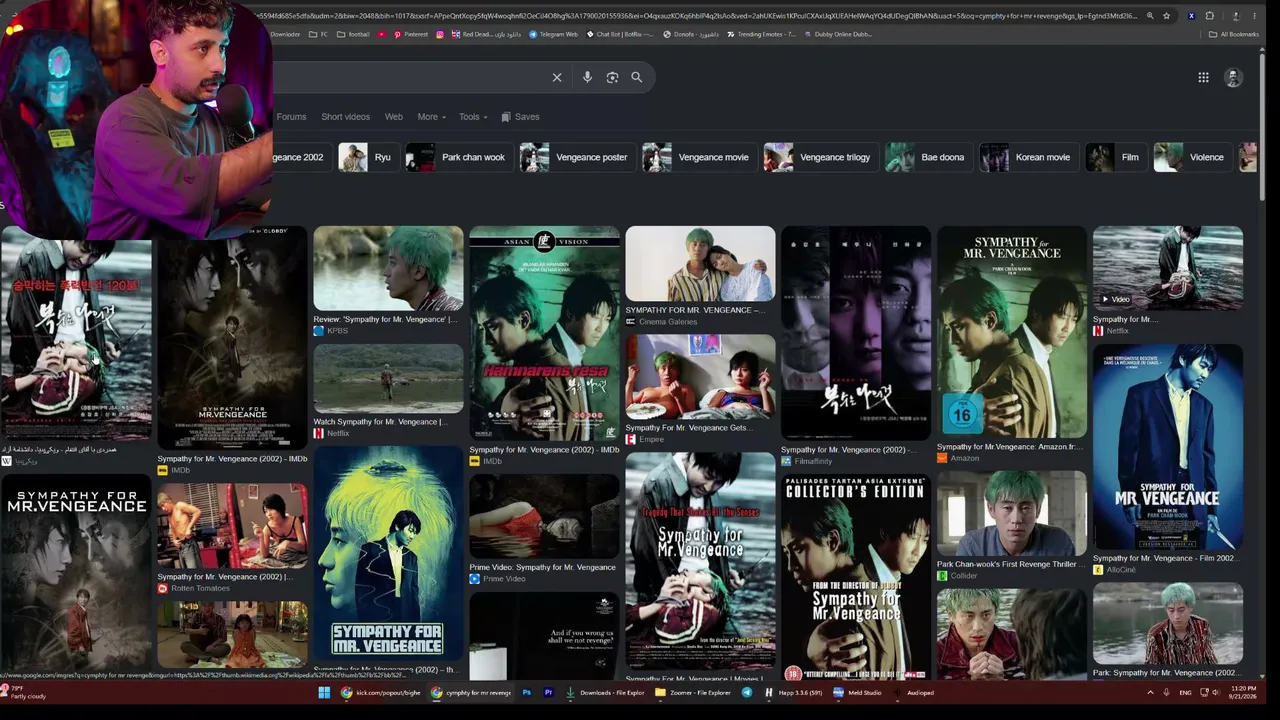Switch to the Forums tab
1280x720 pixels.
(291, 117)
